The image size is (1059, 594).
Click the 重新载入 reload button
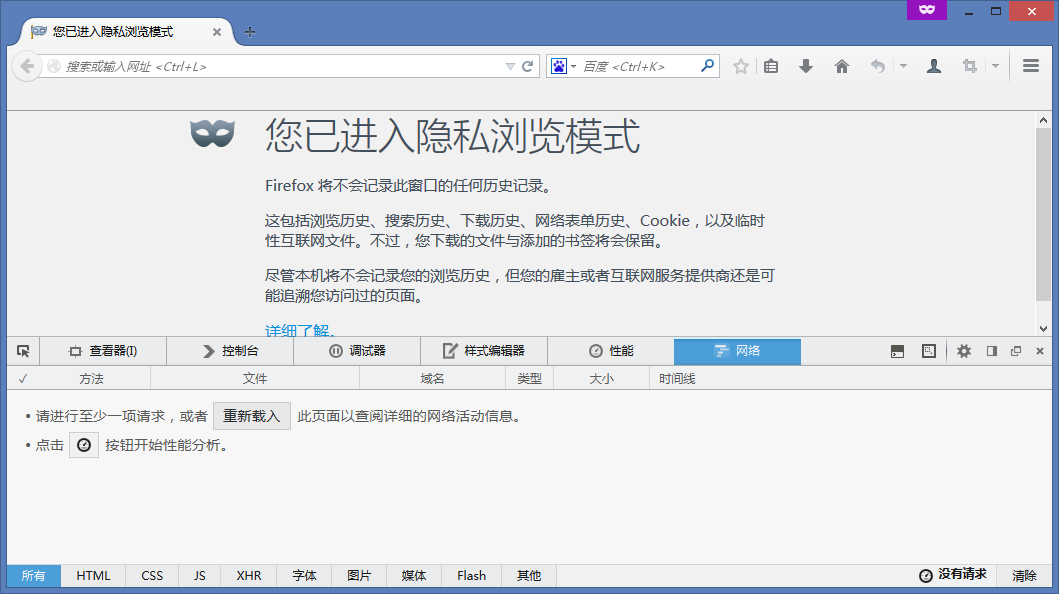251,416
